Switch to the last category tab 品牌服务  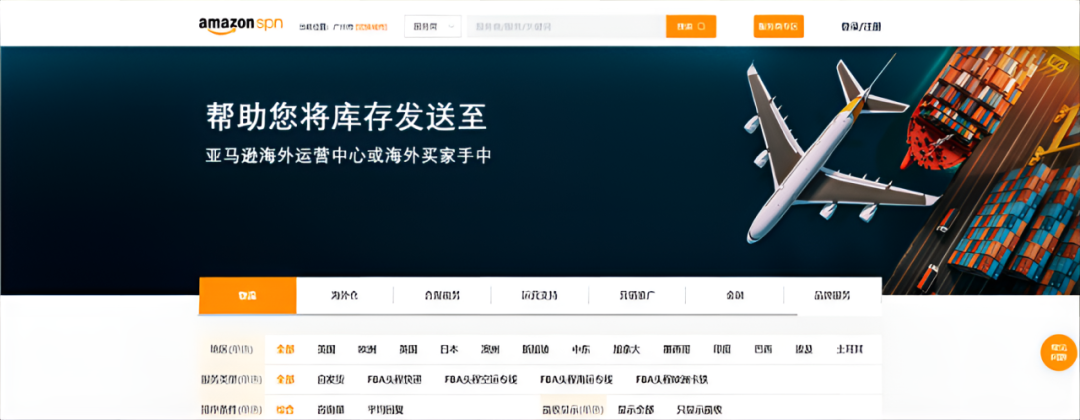pyautogui.click(x=832, y=296)
